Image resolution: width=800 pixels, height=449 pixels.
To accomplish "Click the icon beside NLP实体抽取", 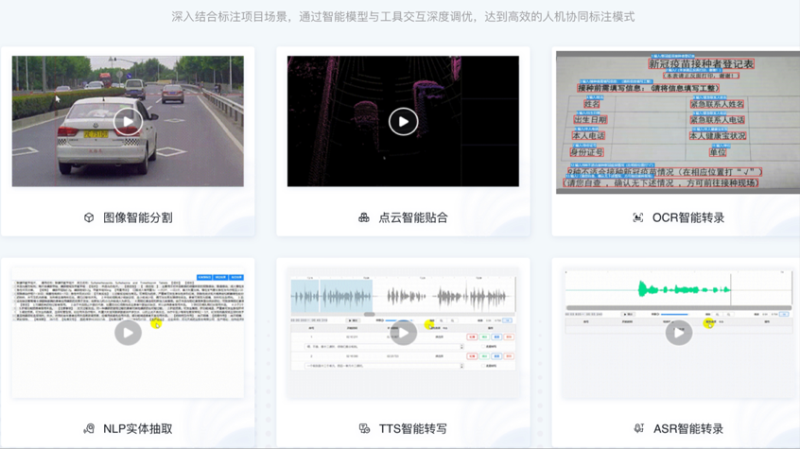I will click(89, 429).
